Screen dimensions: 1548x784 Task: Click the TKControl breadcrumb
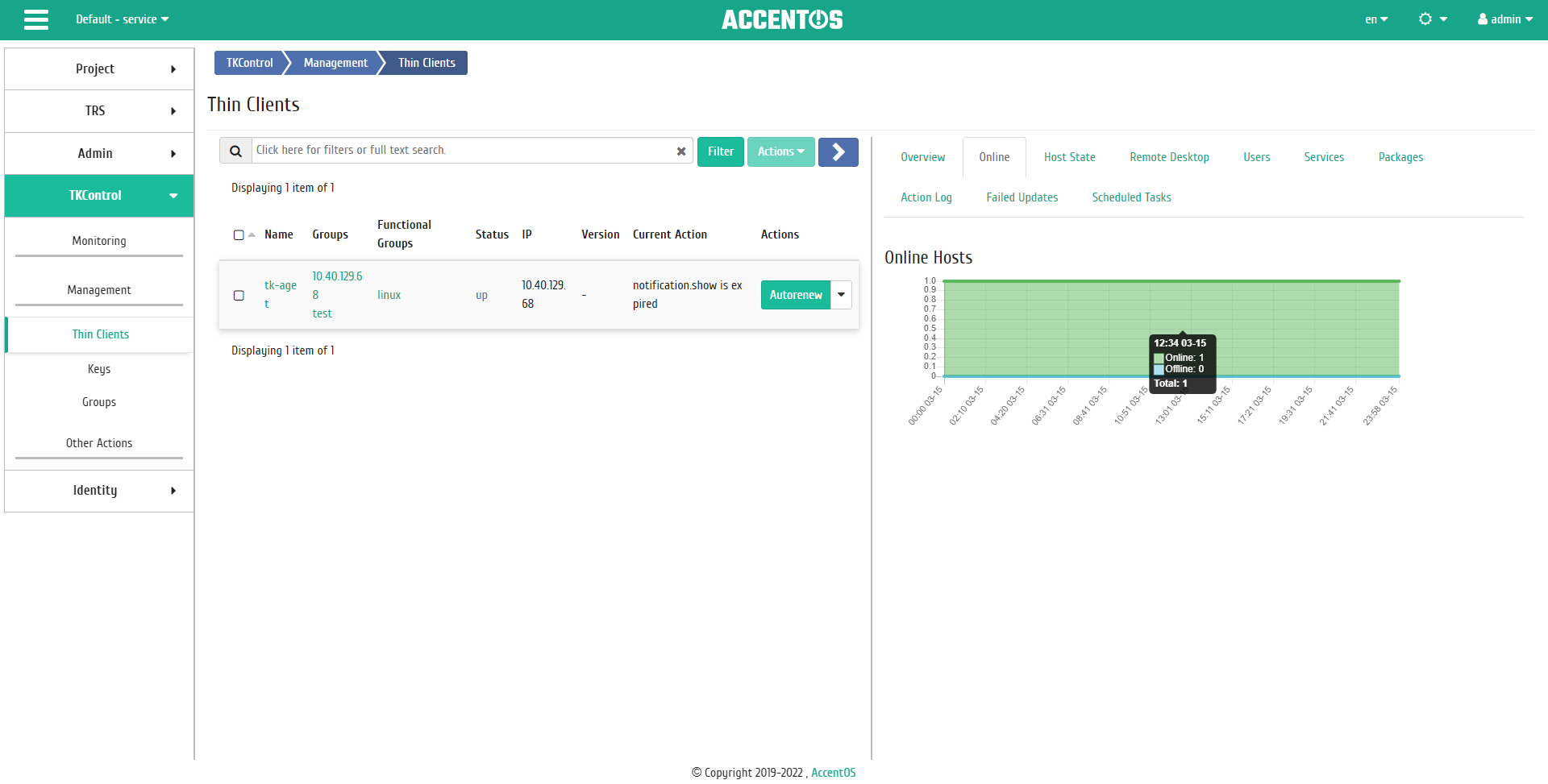pos(249,63)
